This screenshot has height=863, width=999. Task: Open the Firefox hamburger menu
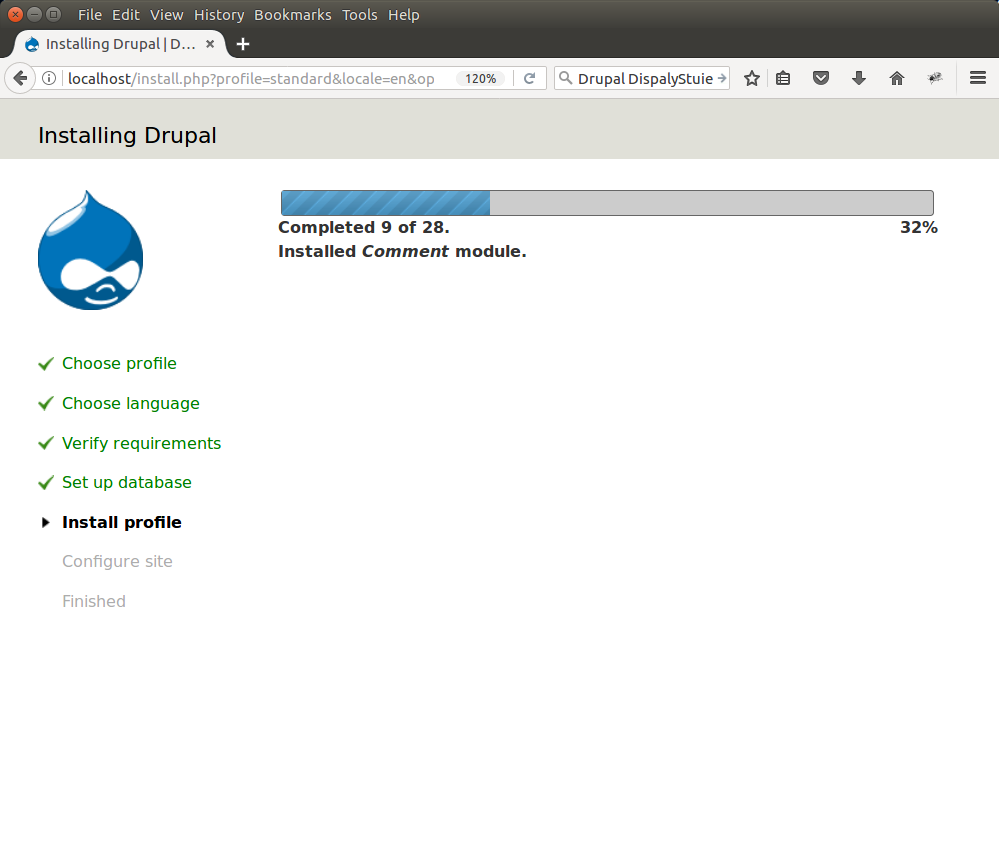point(977,78)
